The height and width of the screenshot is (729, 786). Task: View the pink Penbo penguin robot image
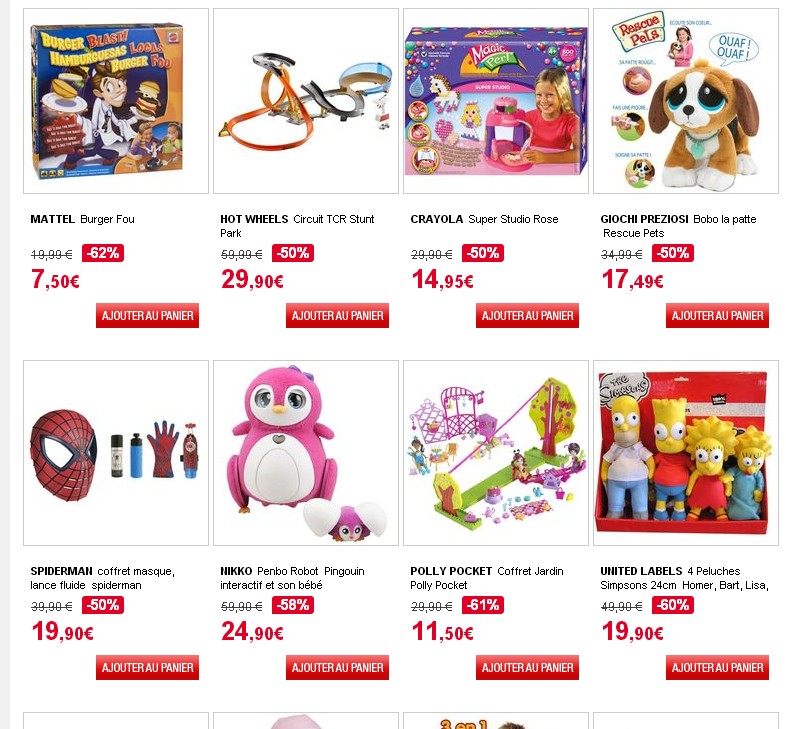tap(306, 453)
